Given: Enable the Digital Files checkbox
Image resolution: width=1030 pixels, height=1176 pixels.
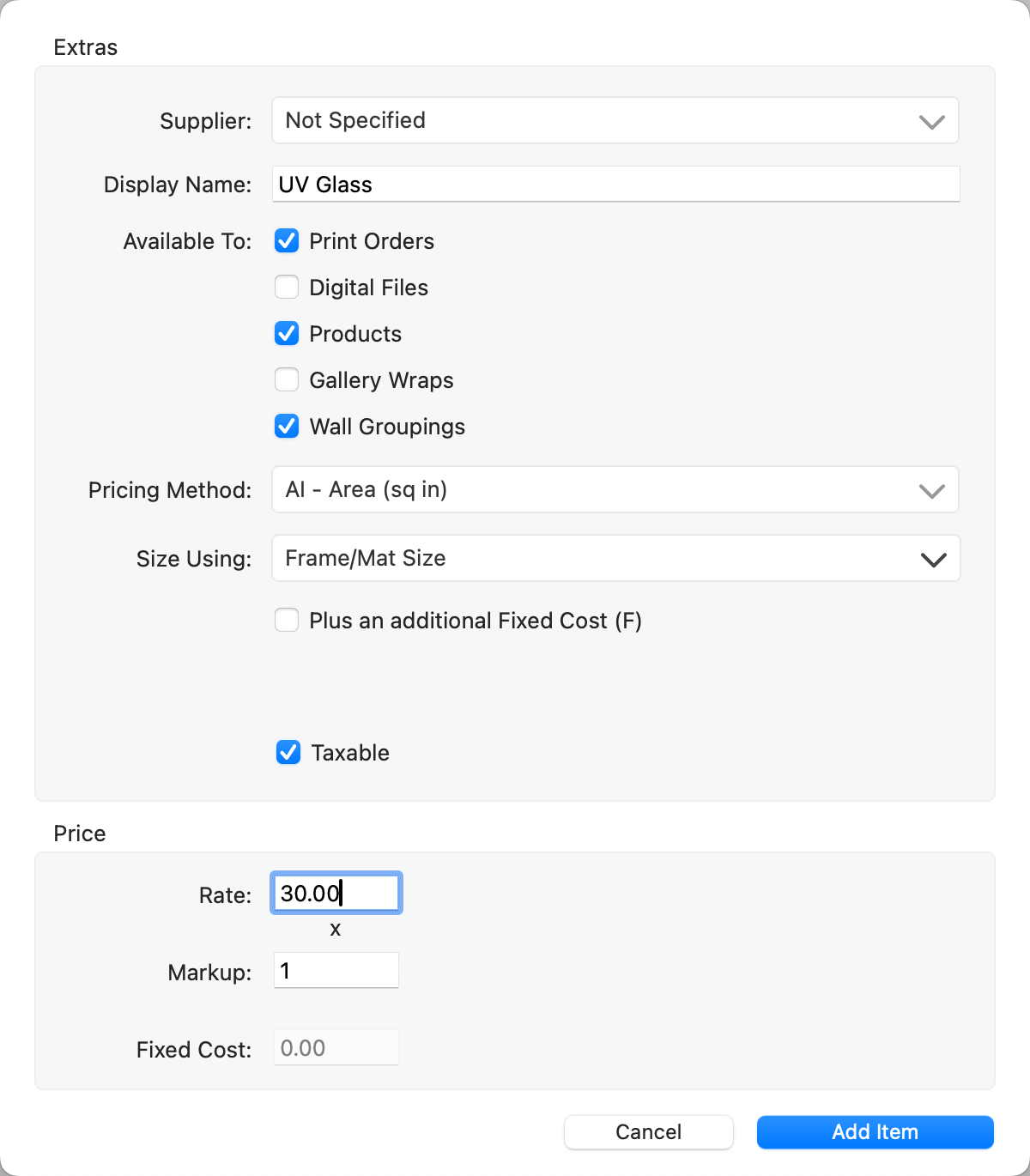Looking at the screenshot, I should click(x=287, y=288).
